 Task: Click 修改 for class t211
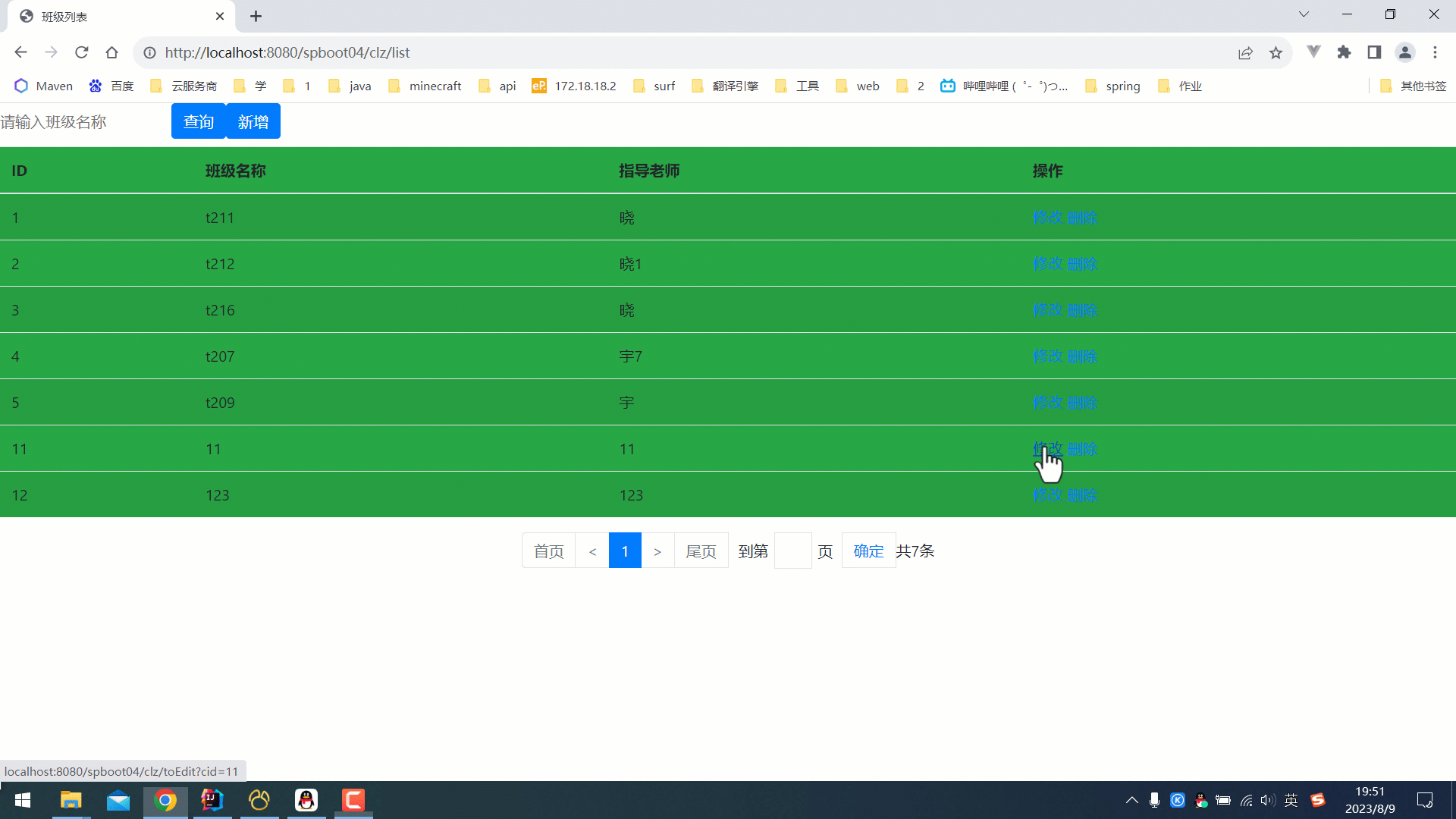tap(1047, 218)
